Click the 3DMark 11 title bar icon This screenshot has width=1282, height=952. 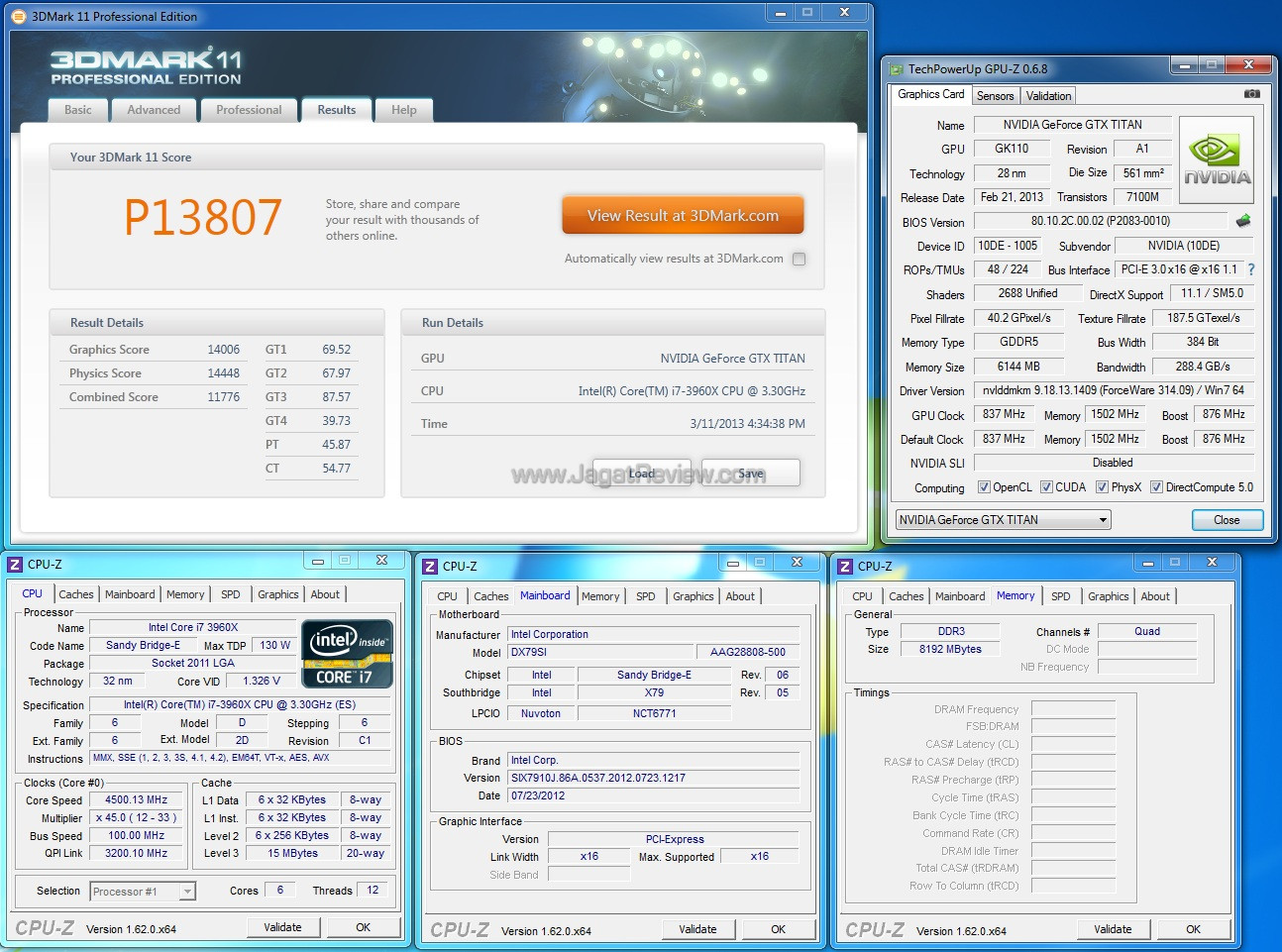coord(19,16)
